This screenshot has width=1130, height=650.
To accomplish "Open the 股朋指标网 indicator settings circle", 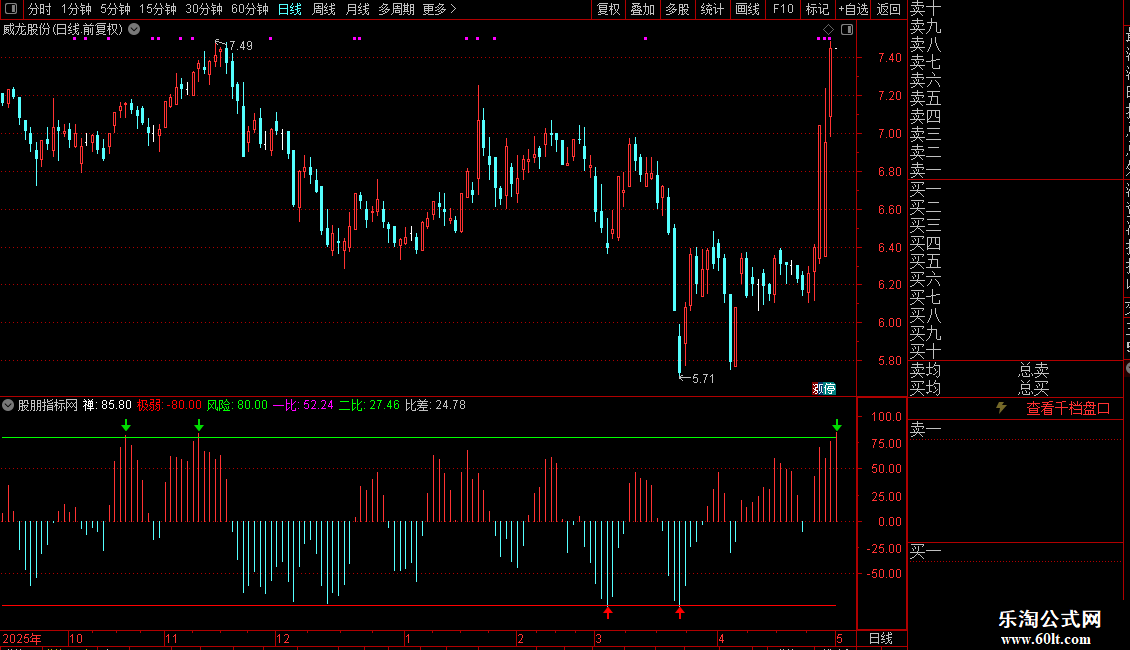I will click(x=8, y=405).
